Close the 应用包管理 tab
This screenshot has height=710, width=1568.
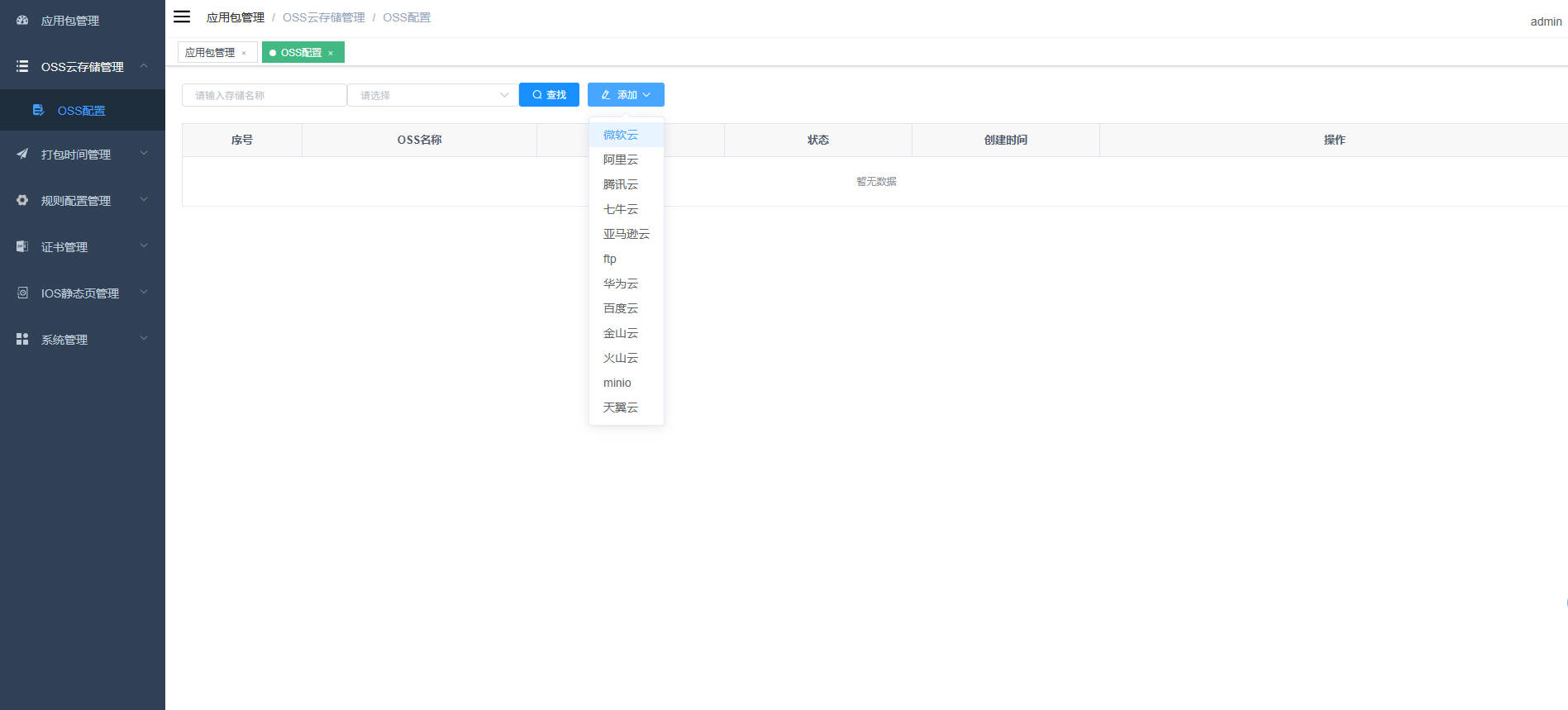[x=244, y=53]
